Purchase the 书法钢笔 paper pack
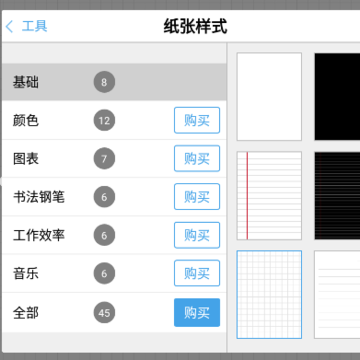Image resolution: width=360 pixels, height=360 pixels. point(197,197)
